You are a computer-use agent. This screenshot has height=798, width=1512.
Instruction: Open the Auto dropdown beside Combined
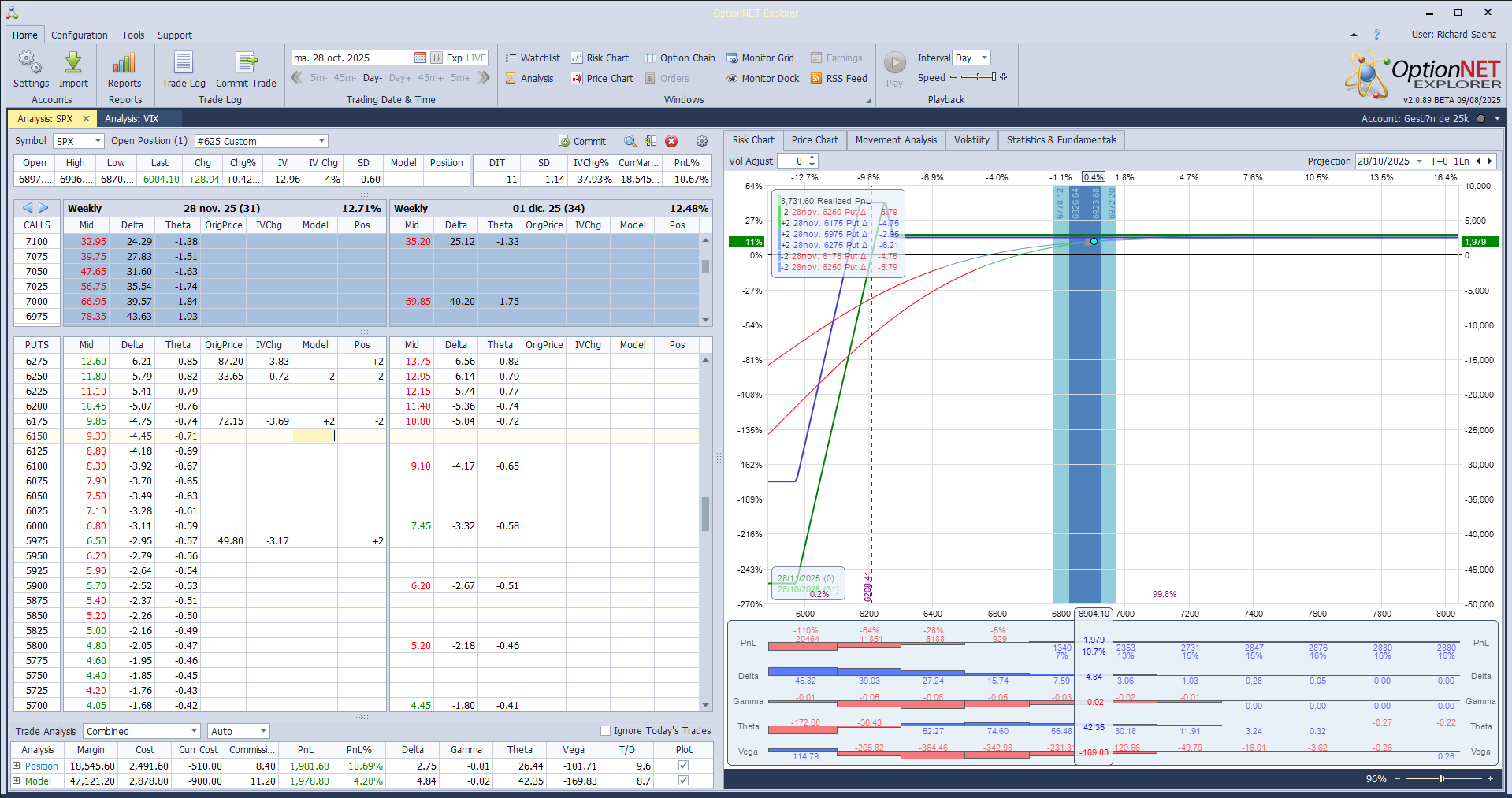pos(263,731)
